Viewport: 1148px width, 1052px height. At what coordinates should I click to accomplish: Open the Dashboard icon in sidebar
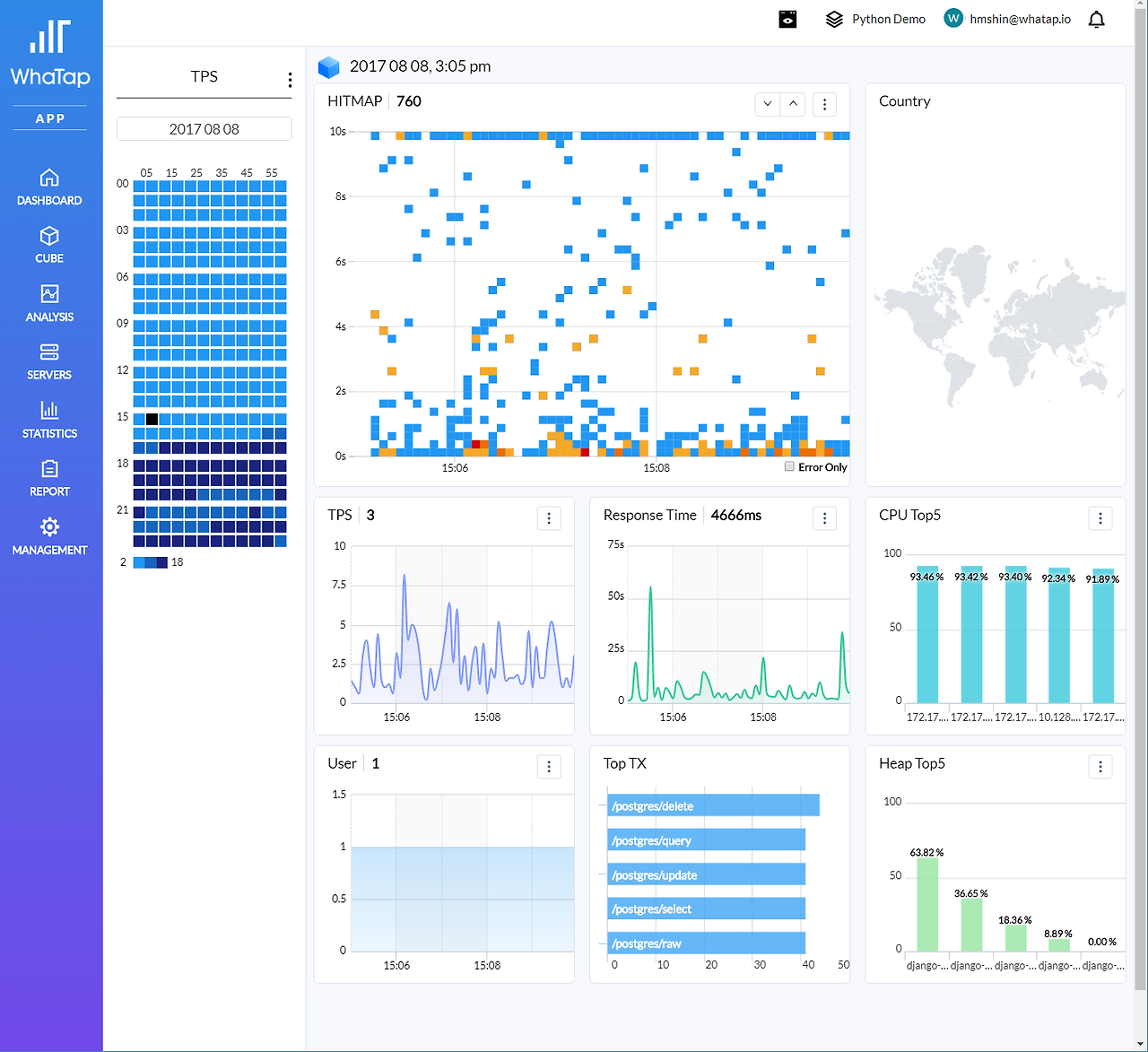(49, 178)
